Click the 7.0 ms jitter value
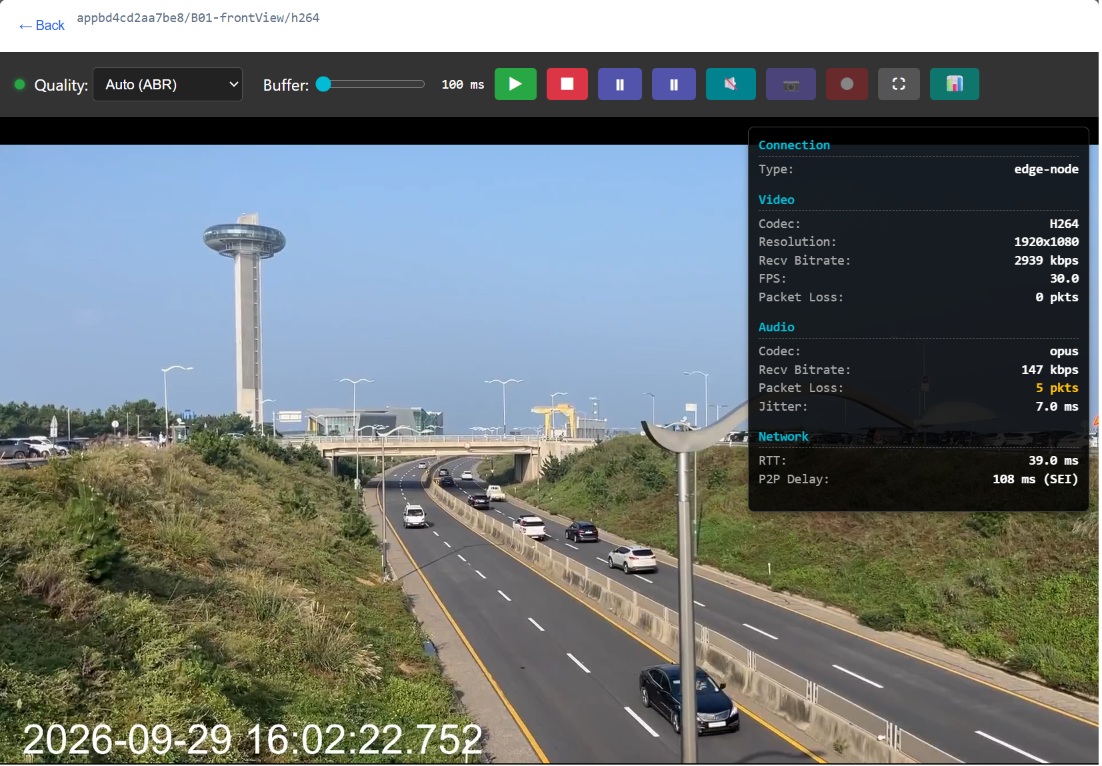This screenshot has height=766, width=1102. (1057, 406)
